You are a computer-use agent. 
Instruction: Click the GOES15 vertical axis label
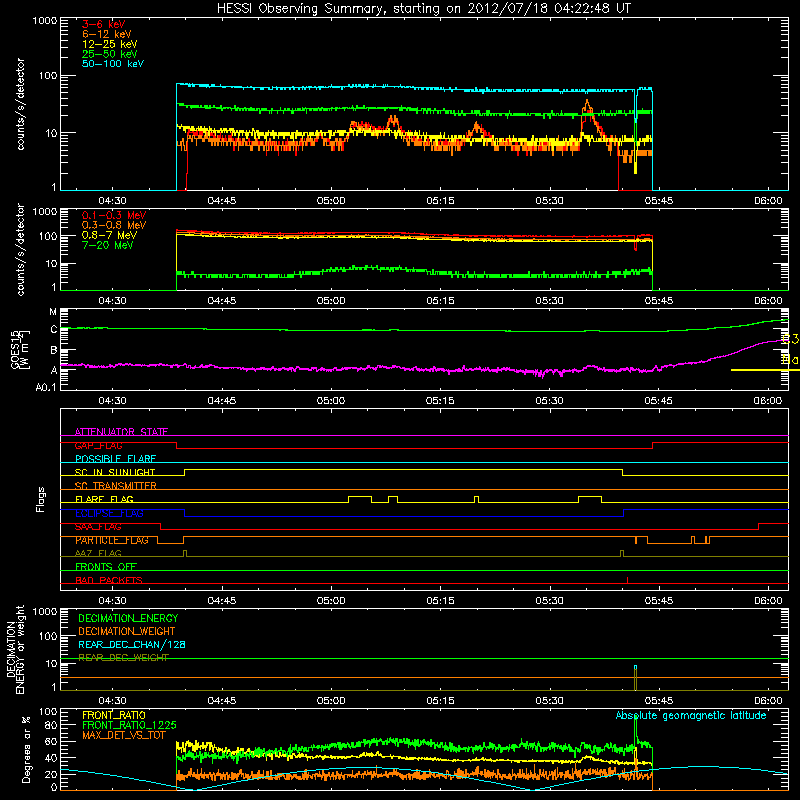tap(20, 349)
